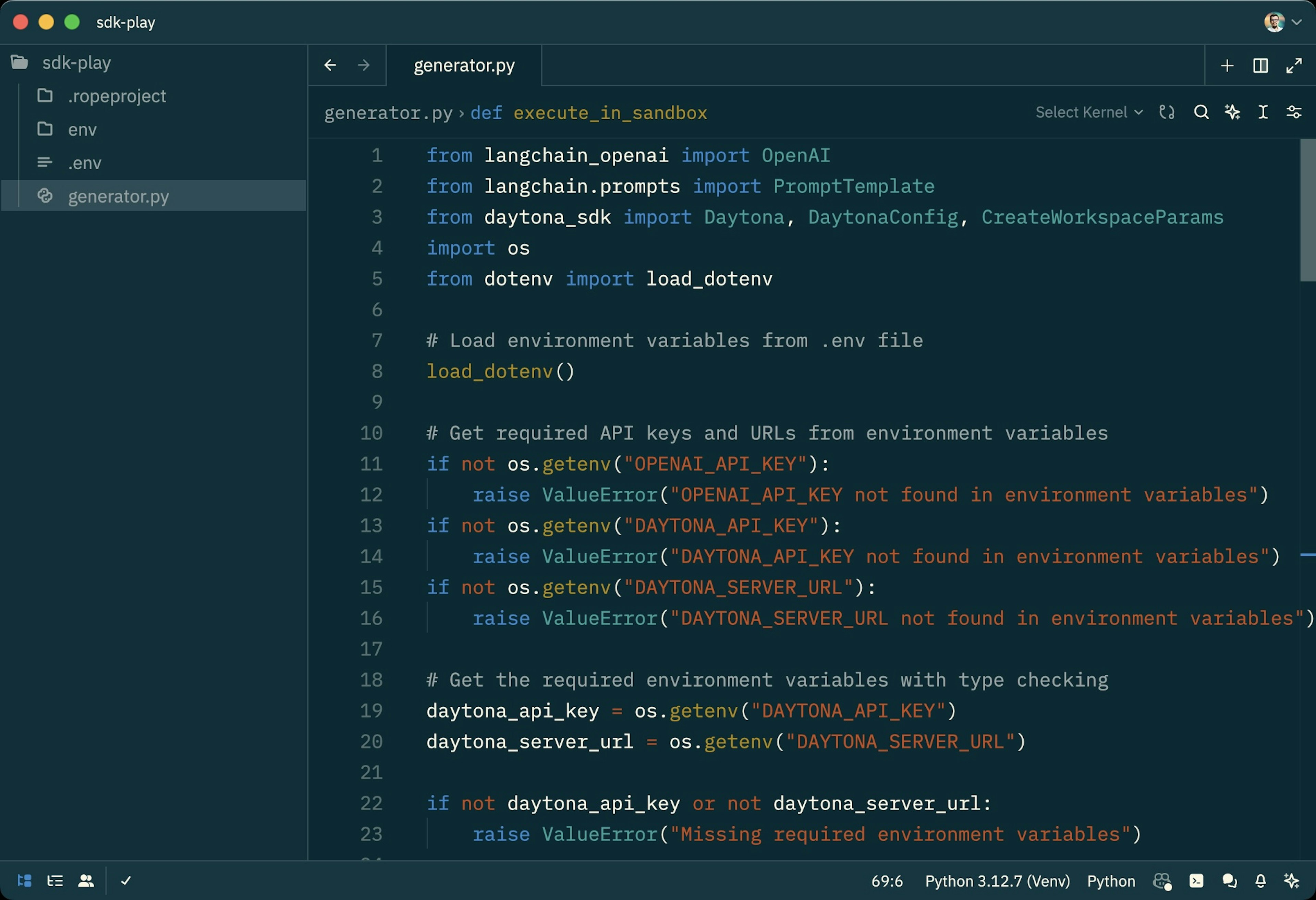Click def execute_in_sandbox breadcrumb symbol
Screen dimensions: 1316x900
click(x=588, y=113)
